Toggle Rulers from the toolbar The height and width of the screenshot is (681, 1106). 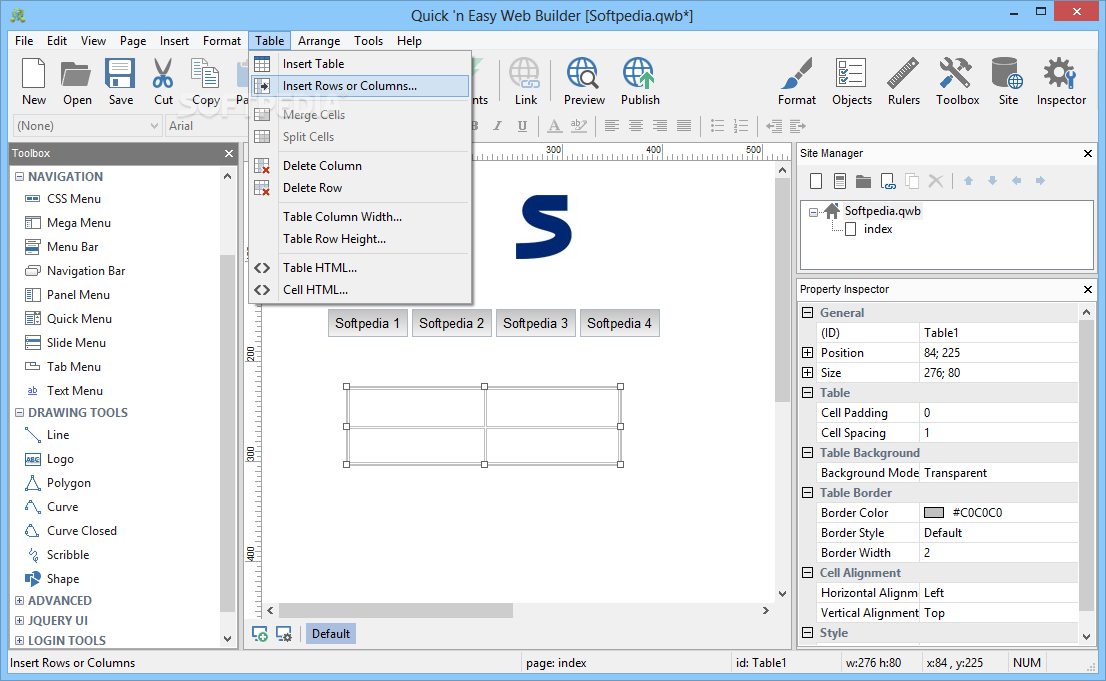coord(904,82)
